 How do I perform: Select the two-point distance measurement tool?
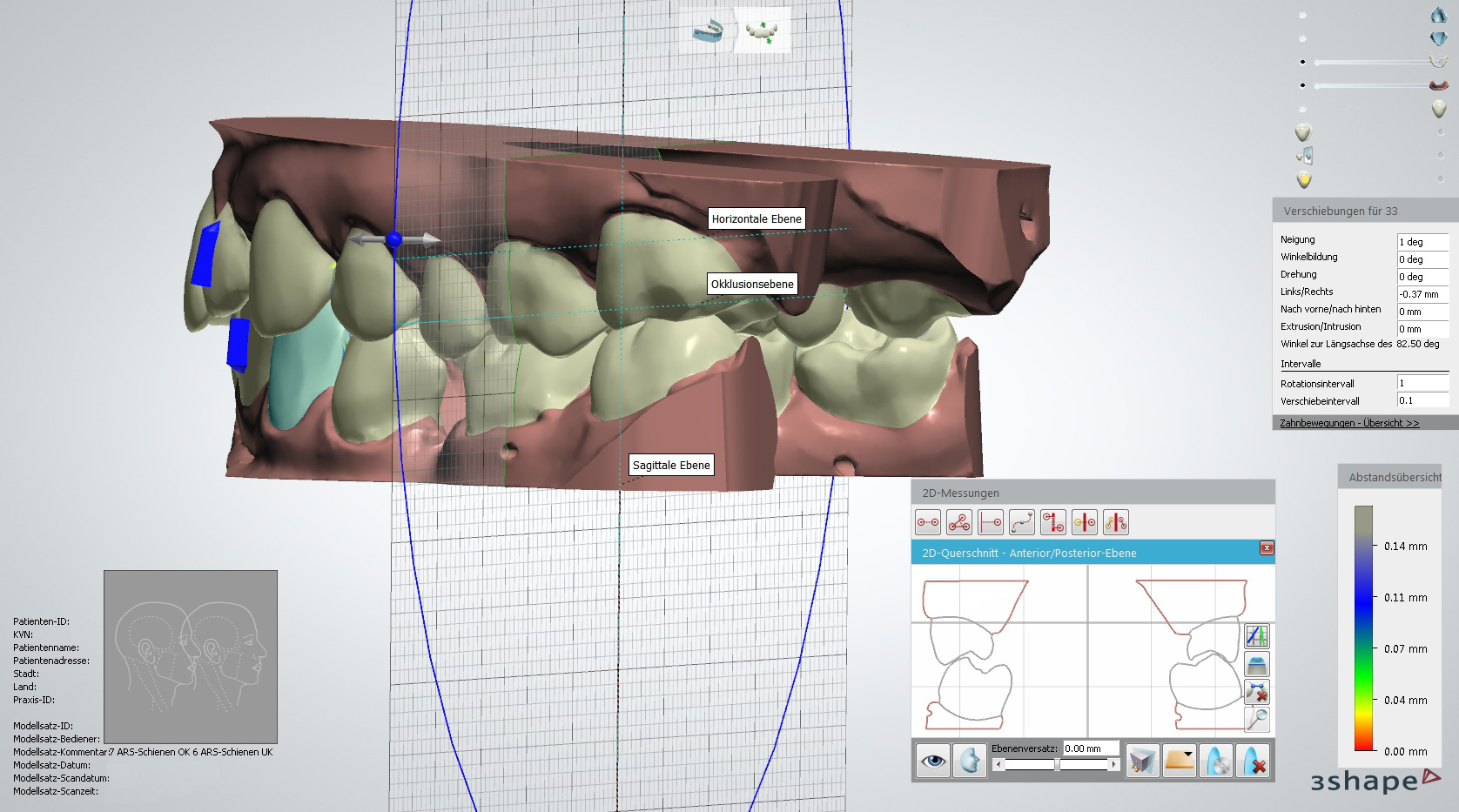coord(928,522)
